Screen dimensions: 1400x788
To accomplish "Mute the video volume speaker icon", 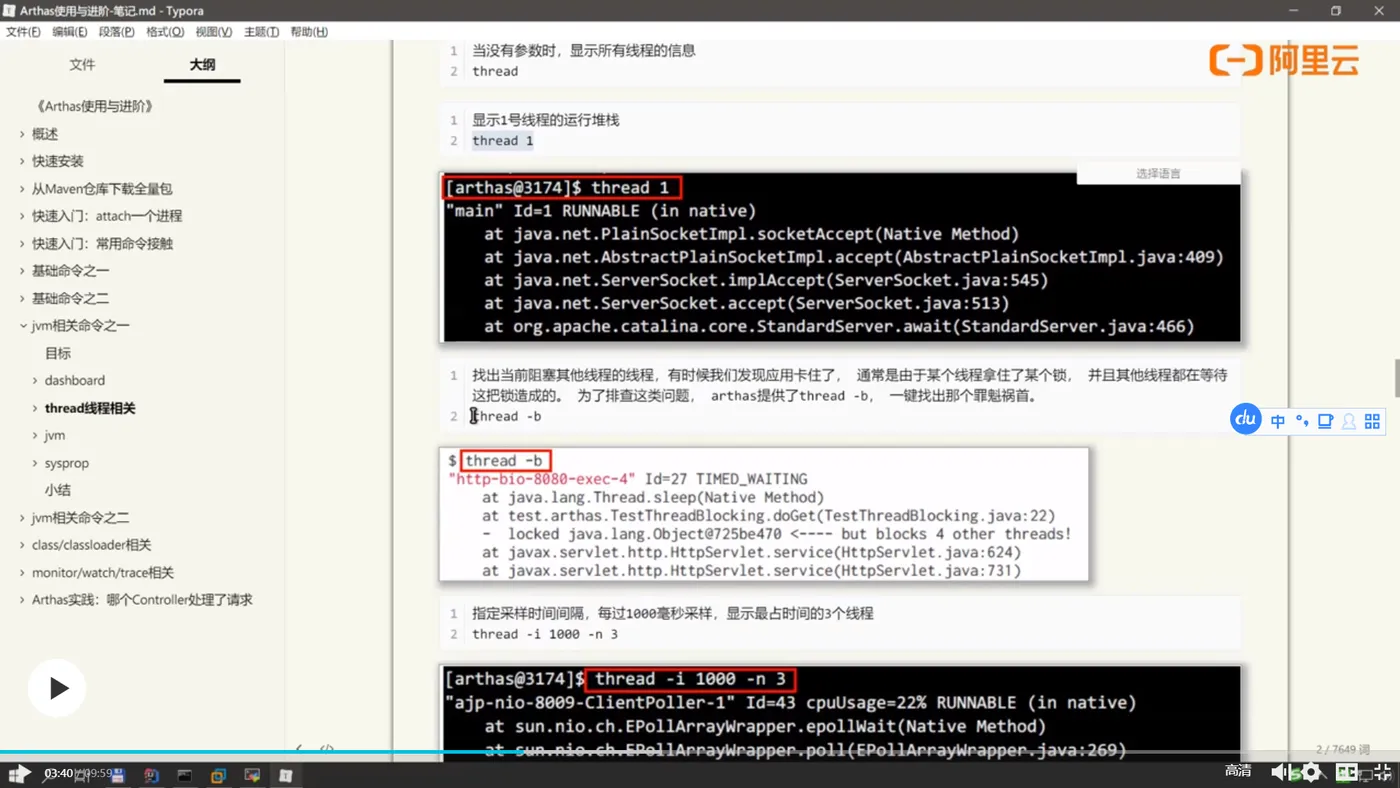I will 1279,772.
